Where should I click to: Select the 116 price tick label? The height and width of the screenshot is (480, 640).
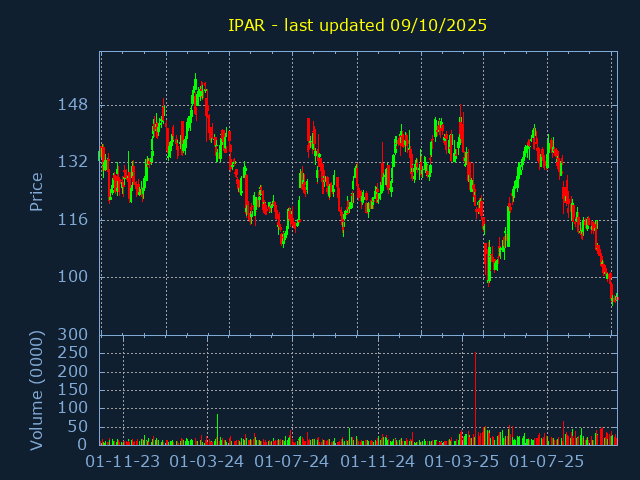click(x=72, y=220)
